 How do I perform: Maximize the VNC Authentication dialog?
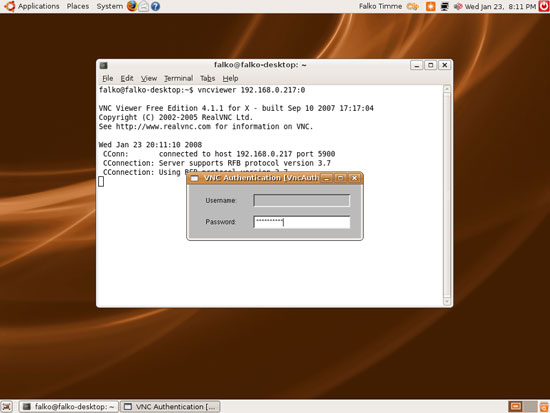[340, 178]
